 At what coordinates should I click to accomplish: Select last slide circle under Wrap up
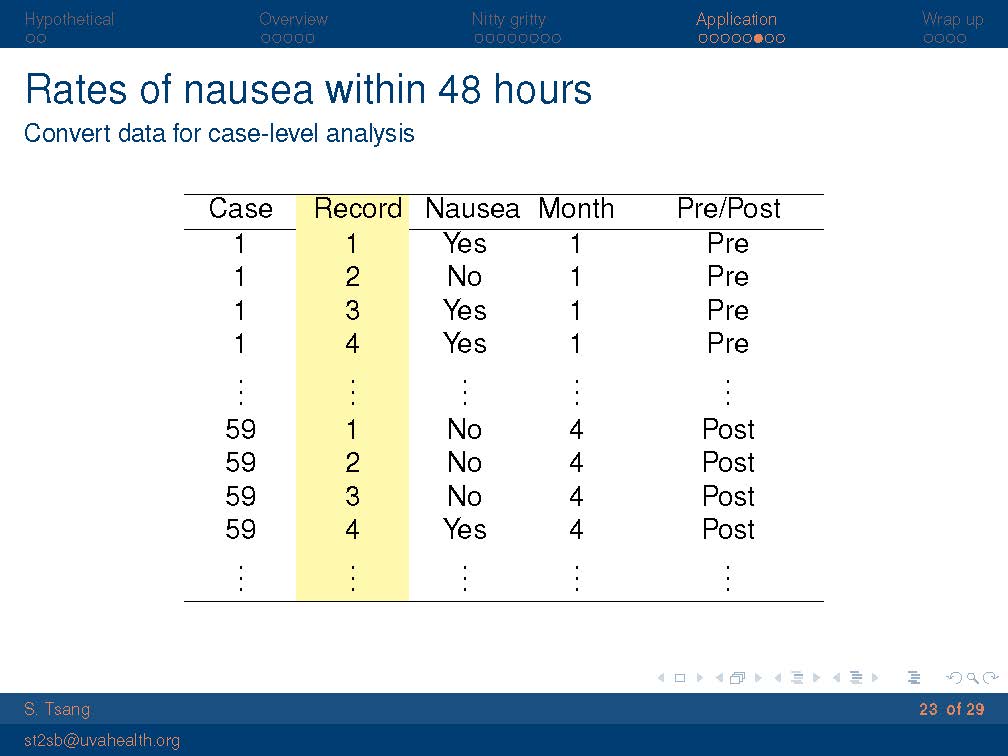point(961,39)
